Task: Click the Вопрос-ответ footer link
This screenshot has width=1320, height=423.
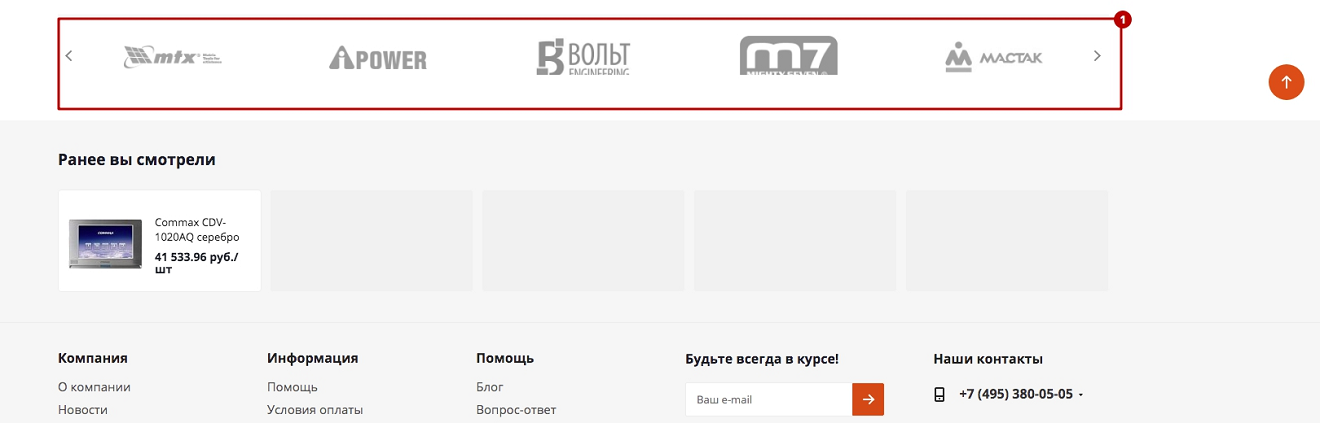Action: 516,410
